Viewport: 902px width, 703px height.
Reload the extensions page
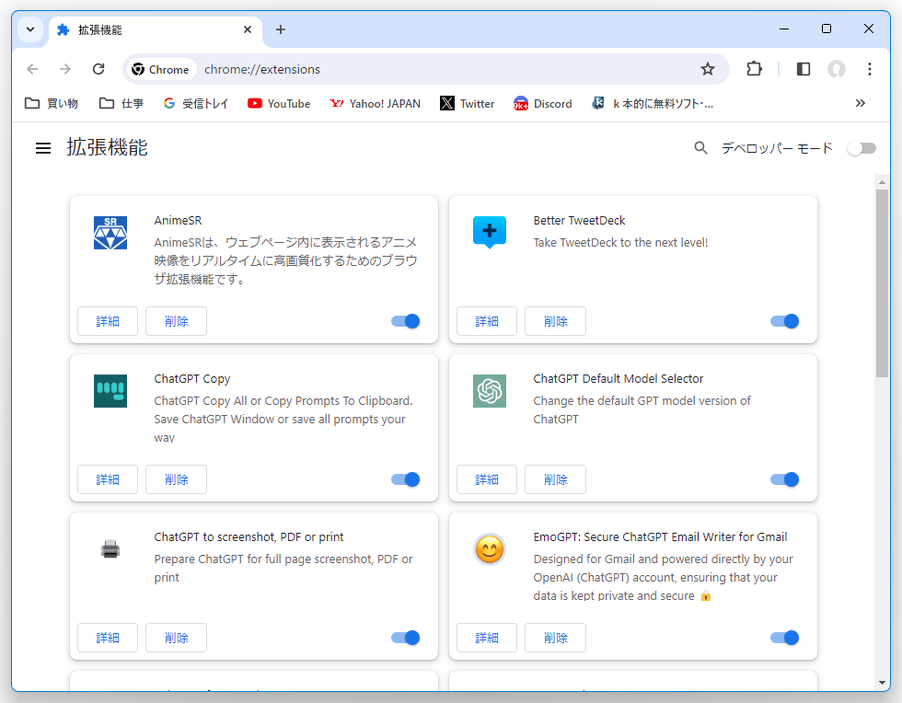[x=98, y=69]
